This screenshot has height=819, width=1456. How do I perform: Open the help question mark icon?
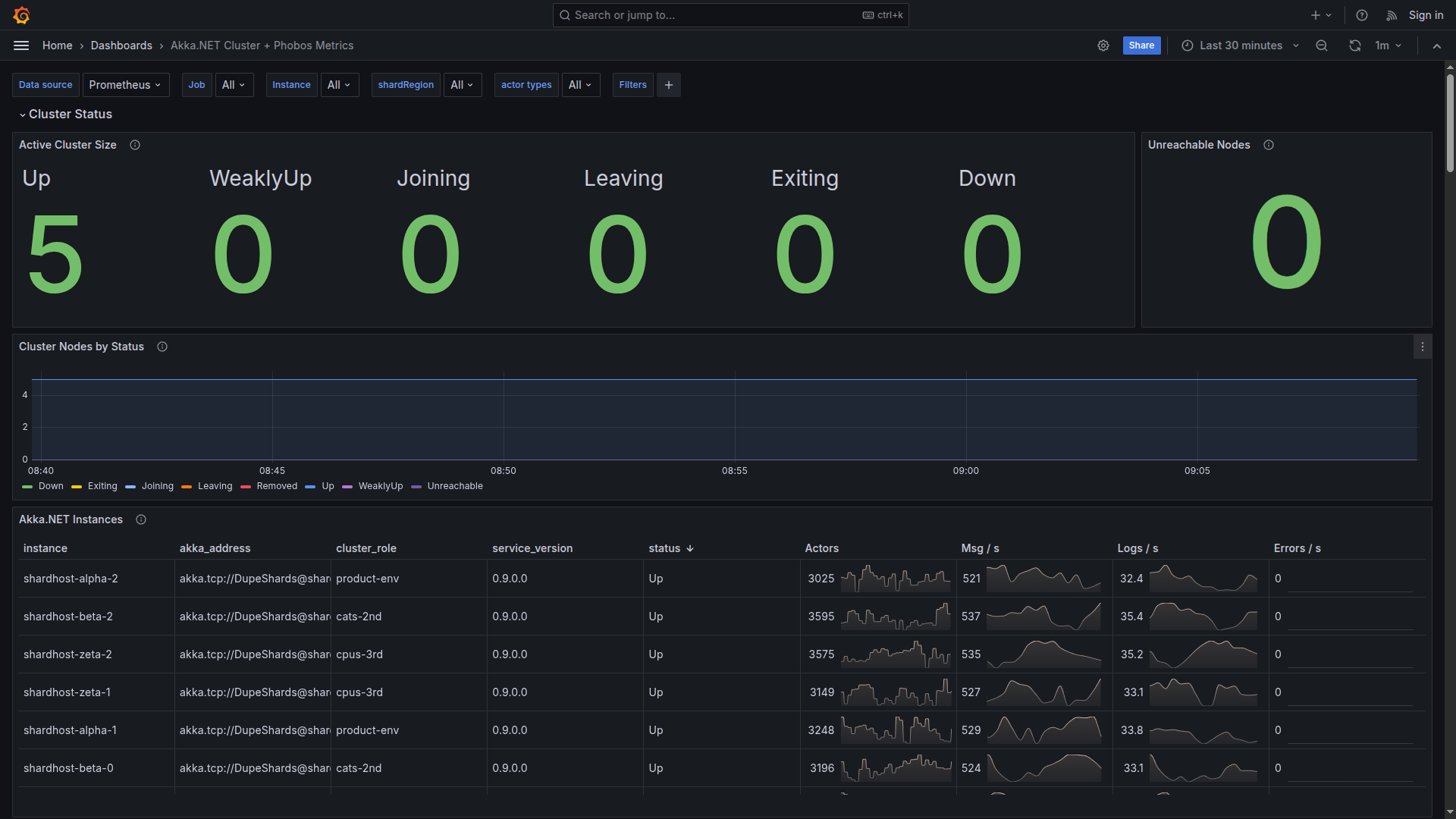[x=1362, y=15]
